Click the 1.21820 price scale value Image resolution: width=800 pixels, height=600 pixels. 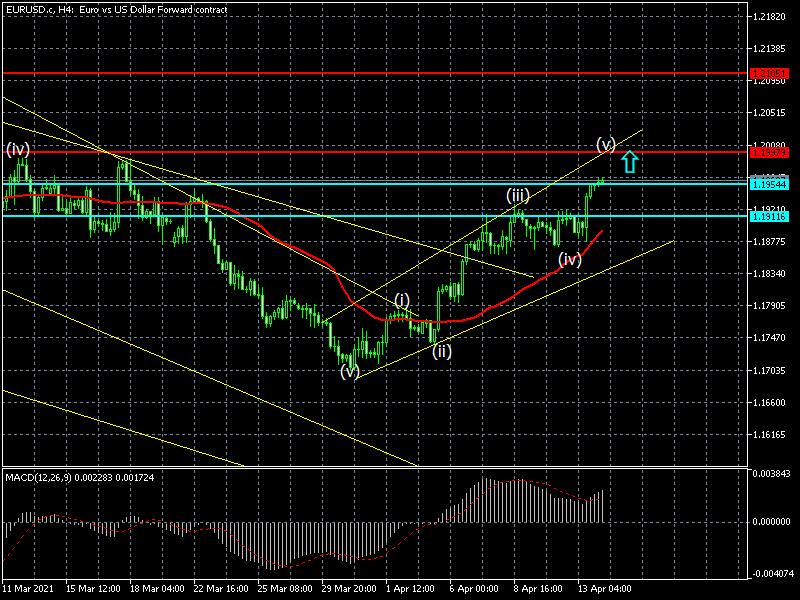point(769,17)
